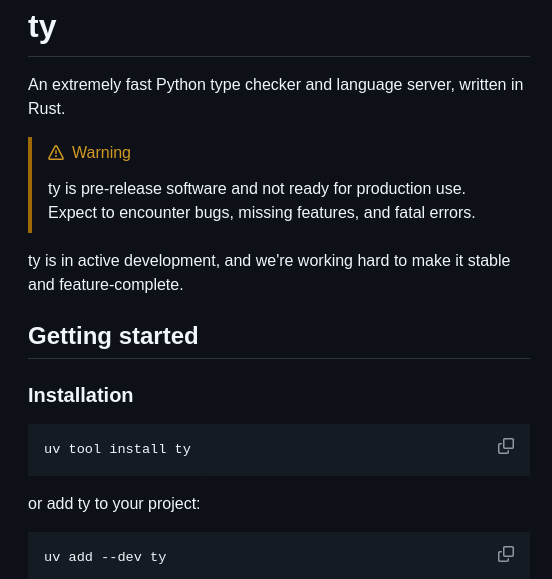Click the "Expect to encounter bugs" warning line

[261, 213]
